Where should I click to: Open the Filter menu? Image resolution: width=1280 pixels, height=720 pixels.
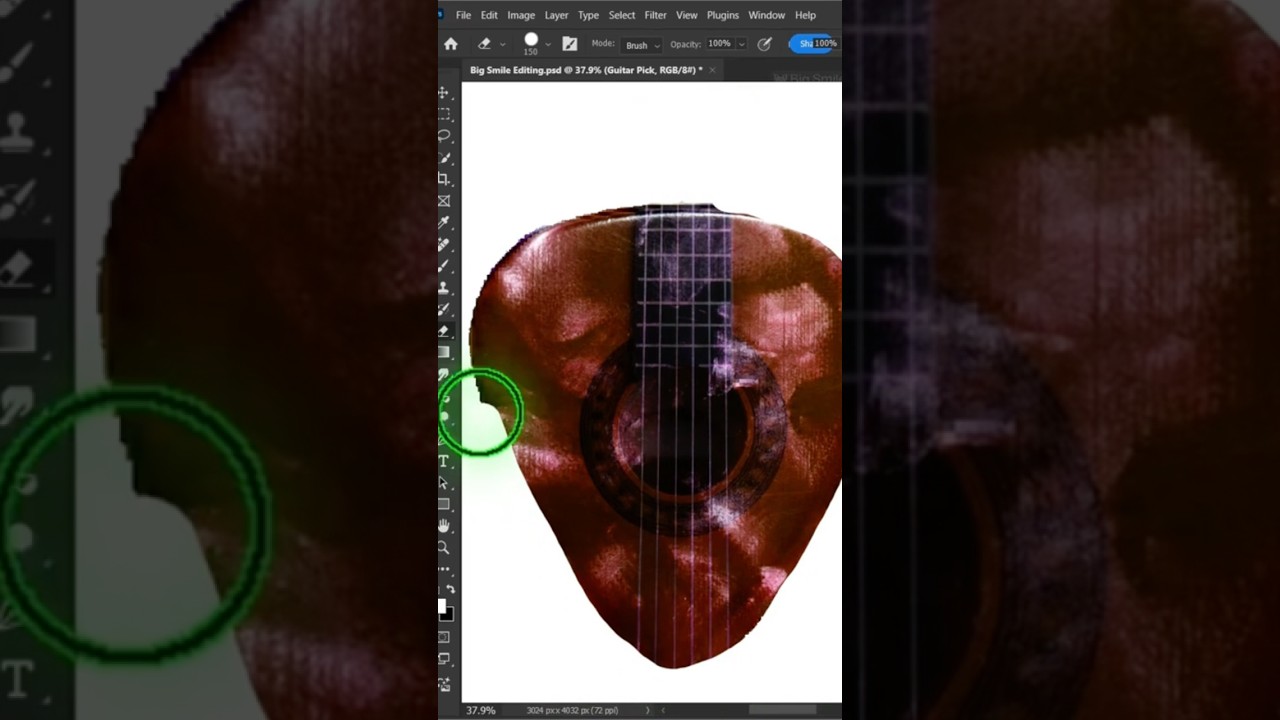656,15
